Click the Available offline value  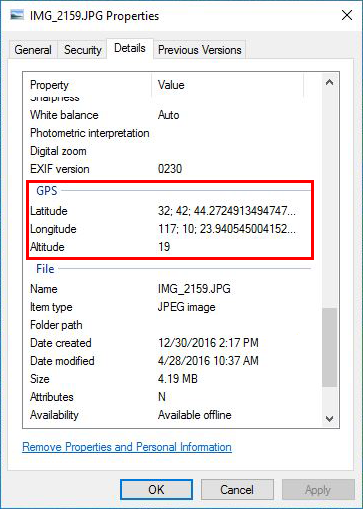pos(194,415)
